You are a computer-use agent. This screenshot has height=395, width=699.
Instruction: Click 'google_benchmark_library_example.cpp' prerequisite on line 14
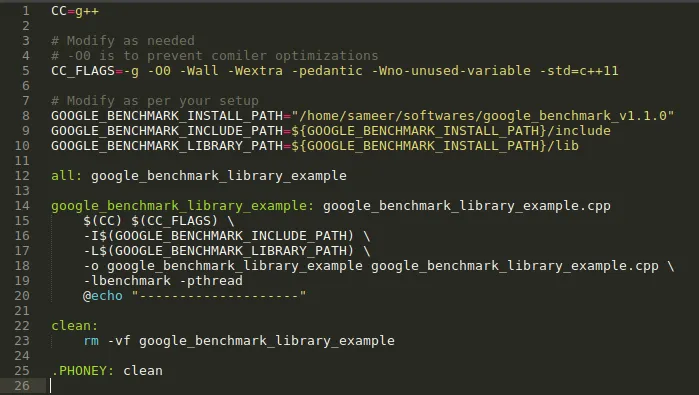tap(467, 206)
